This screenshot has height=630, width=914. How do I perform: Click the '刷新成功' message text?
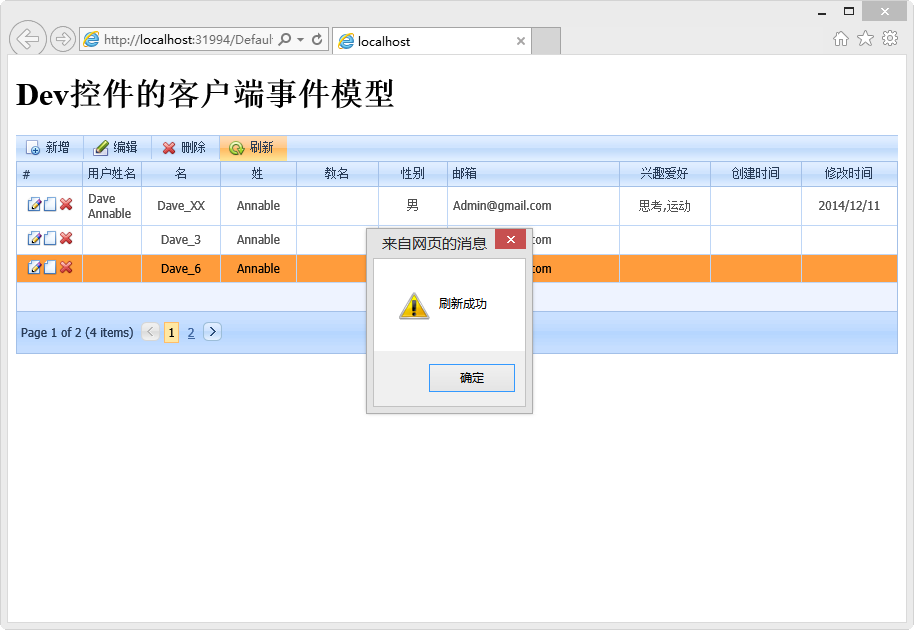tap(462, 304)
